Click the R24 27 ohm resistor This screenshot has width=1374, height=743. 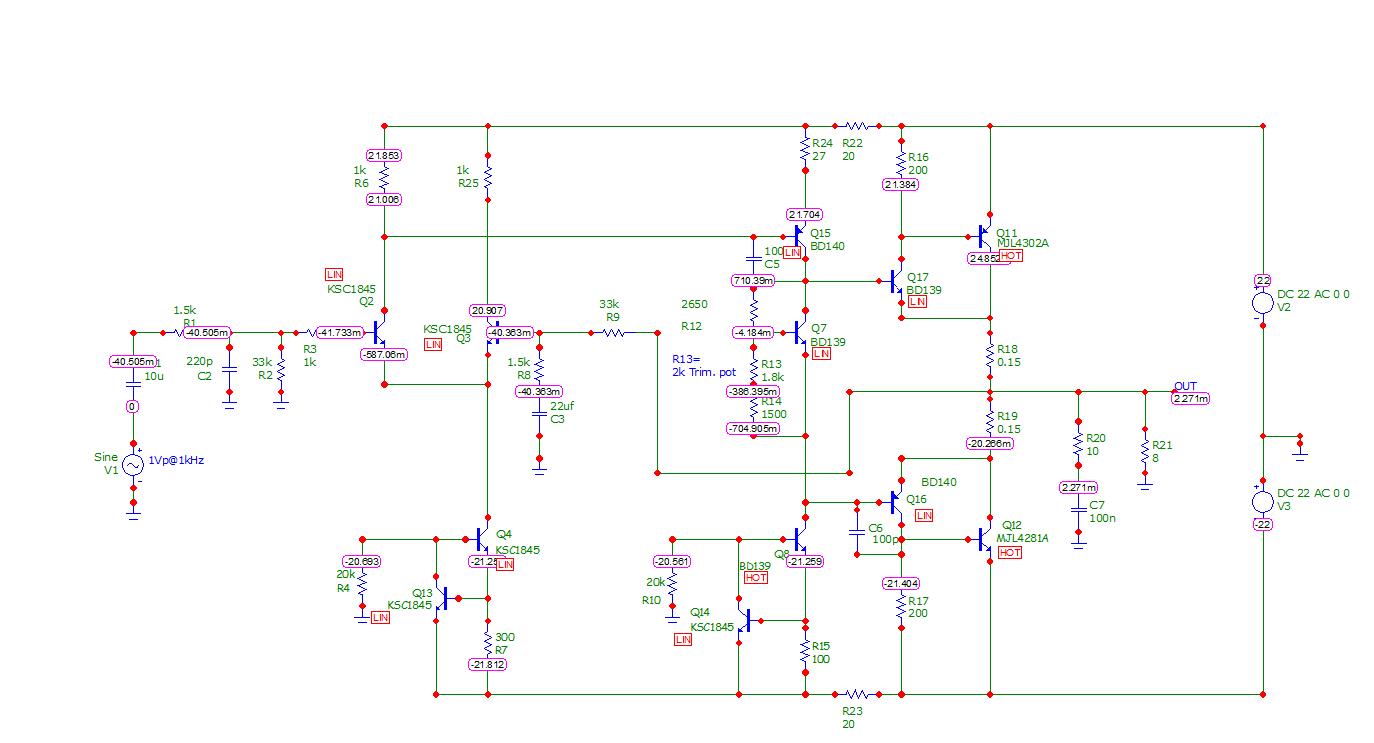(805, 150)
